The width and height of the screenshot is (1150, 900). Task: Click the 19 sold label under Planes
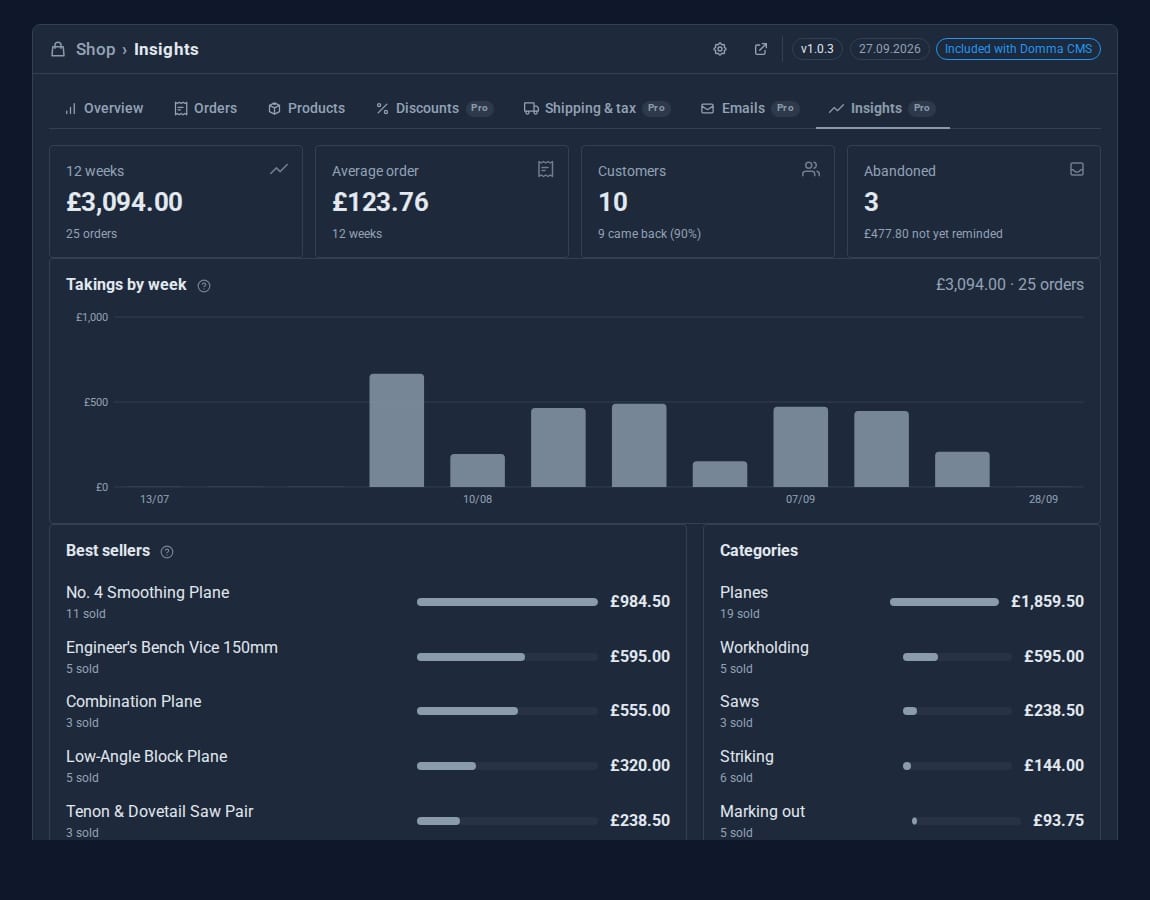(739, 614)
